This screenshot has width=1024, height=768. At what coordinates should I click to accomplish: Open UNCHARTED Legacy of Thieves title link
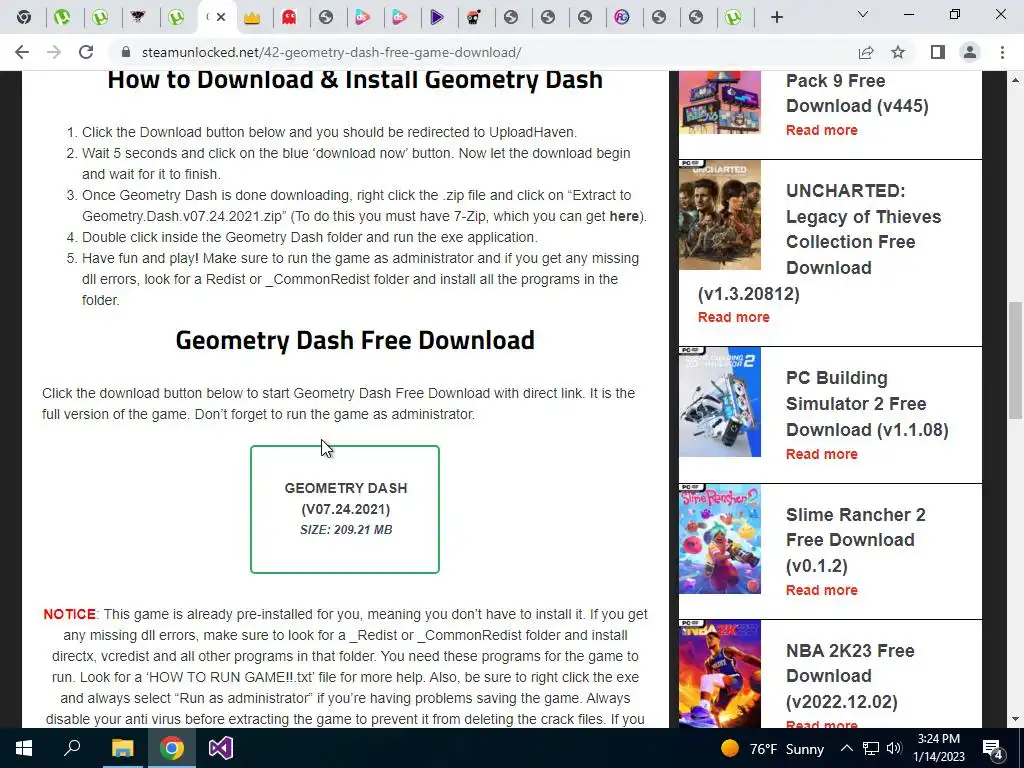coord(820,242)
